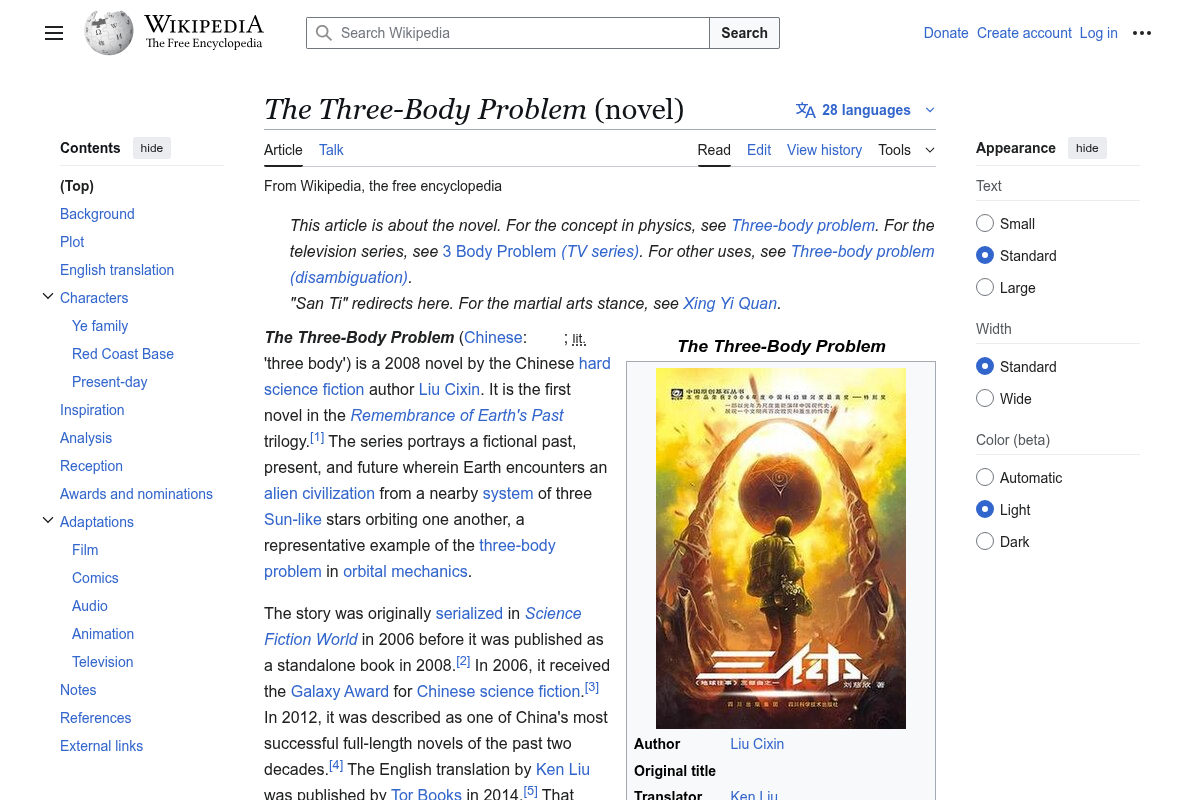Open the main hamburger menu
Screen dimensions: 1200x800
[54, 33]
